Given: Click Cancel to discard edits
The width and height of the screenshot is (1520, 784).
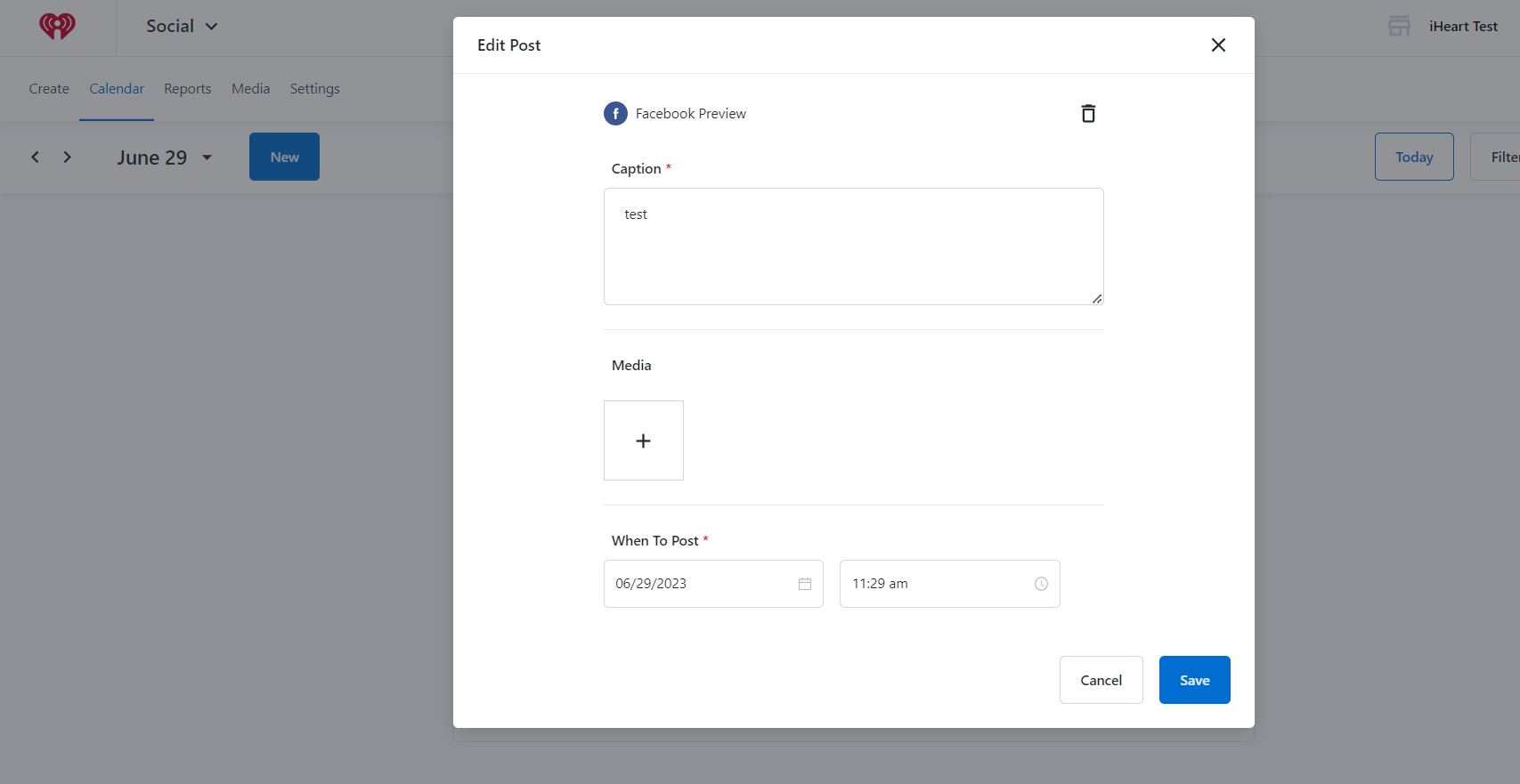Looking at the screenshot, I should click(1101, 680).
